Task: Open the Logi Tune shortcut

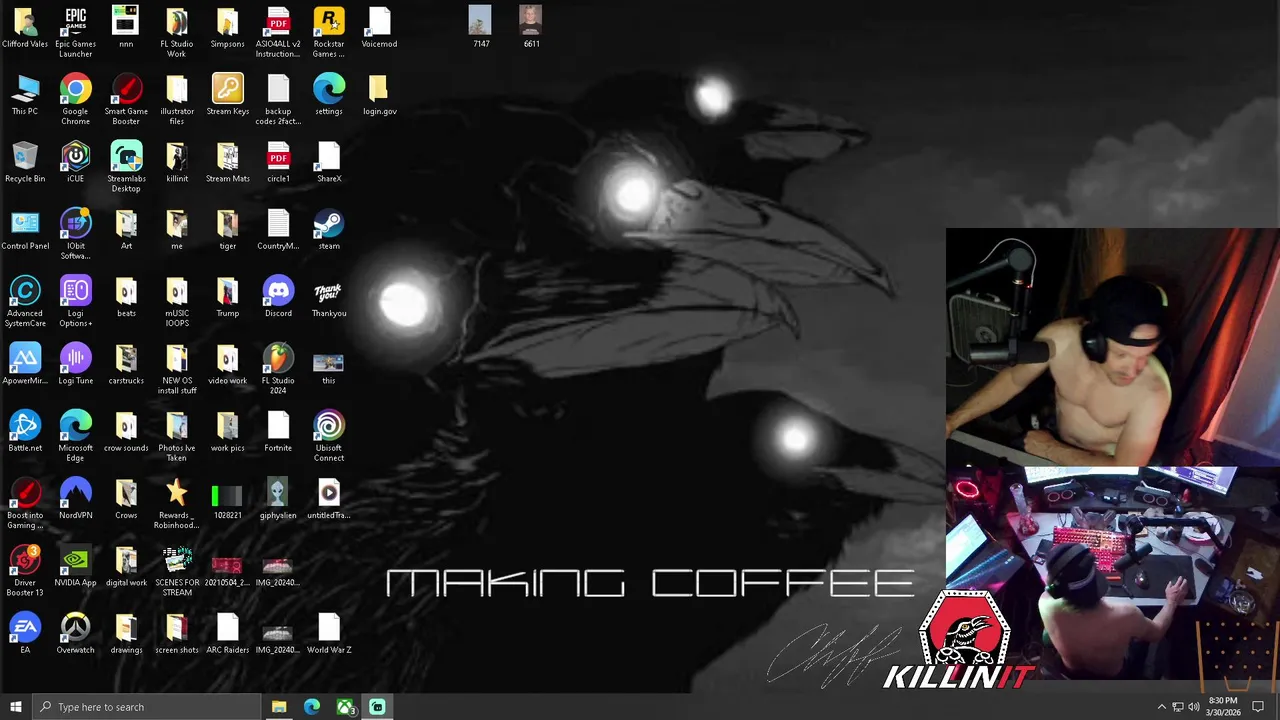Action: coord(75,364)
